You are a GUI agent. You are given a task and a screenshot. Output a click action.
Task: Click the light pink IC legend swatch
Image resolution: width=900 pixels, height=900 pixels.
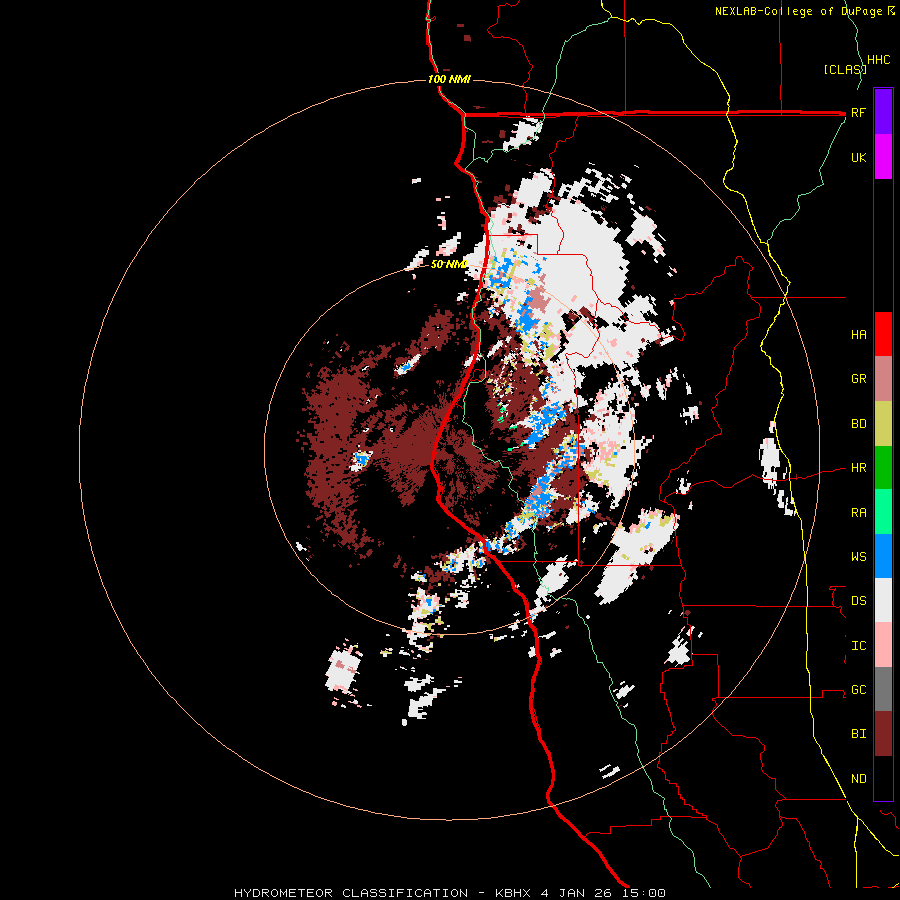point(883,645)
